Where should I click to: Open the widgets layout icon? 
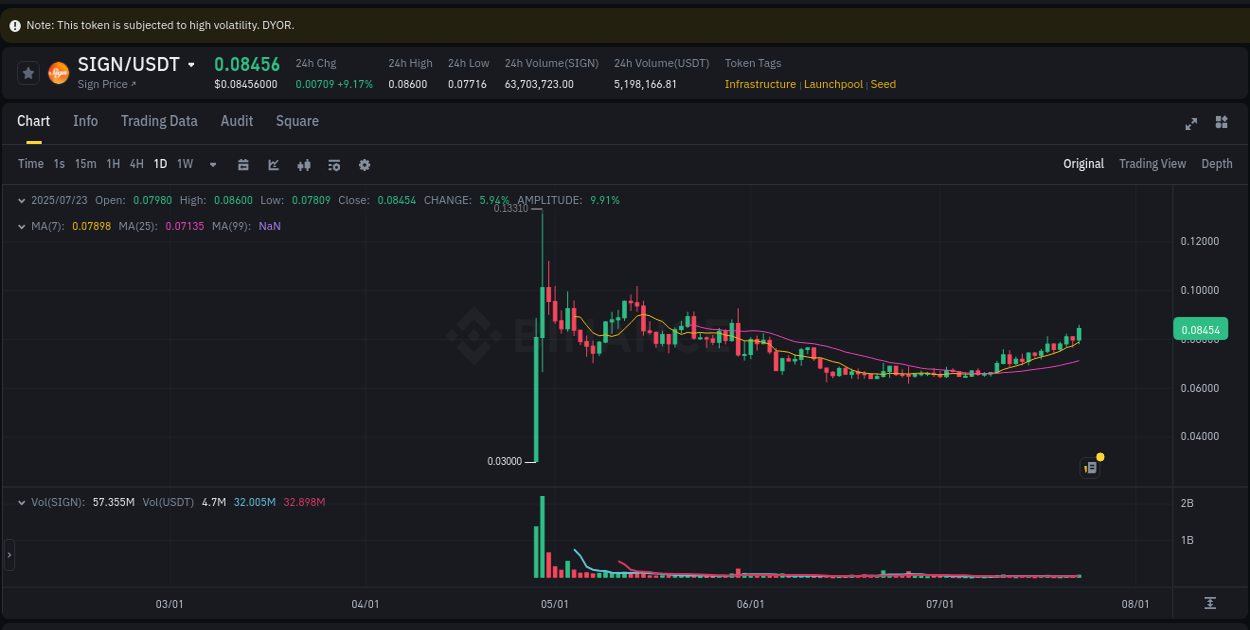[x=1220, y=123]
